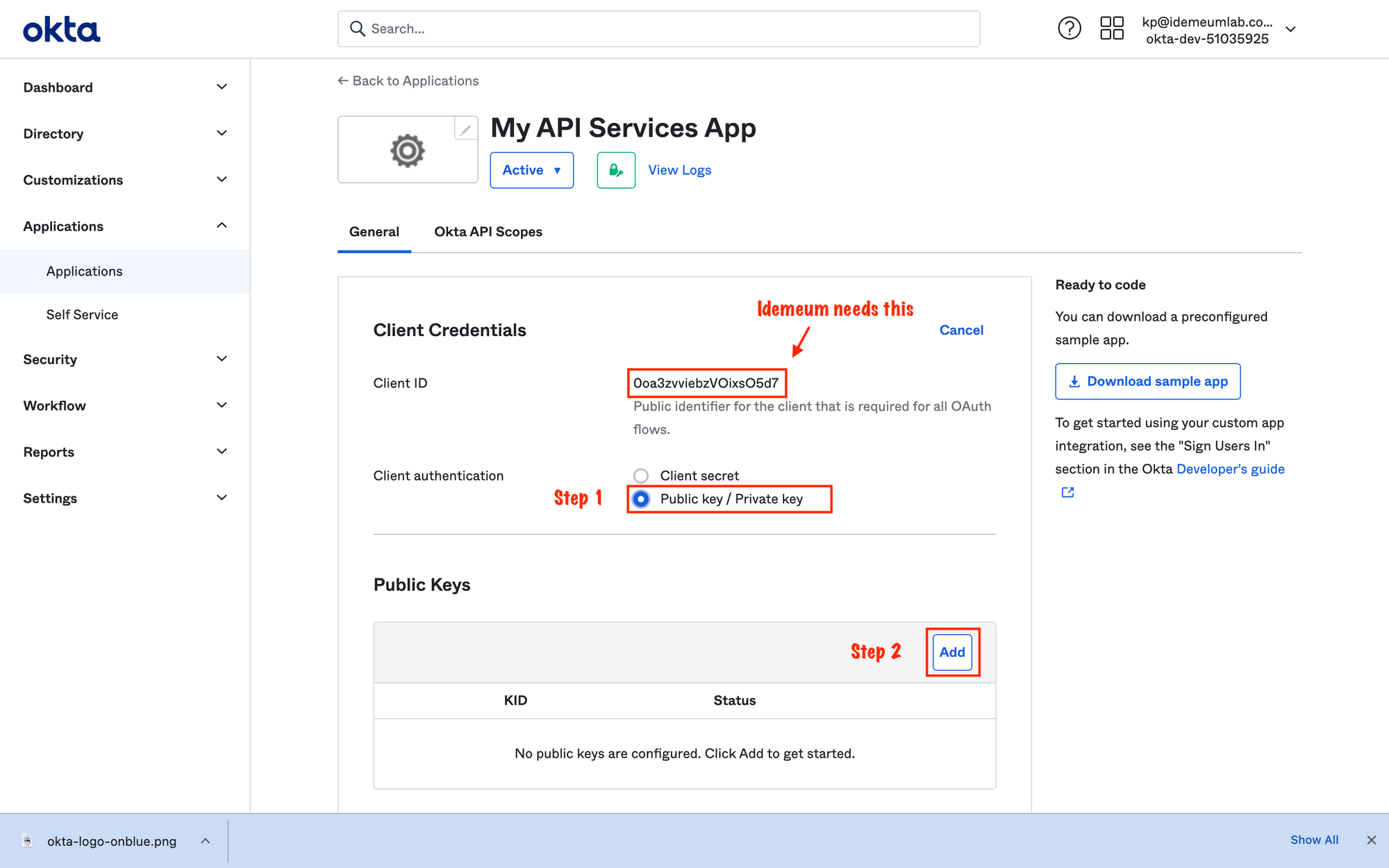Go back to Applications
Image resolution: width=1389 pixels, height=868 pixels.
coord(408,81)
